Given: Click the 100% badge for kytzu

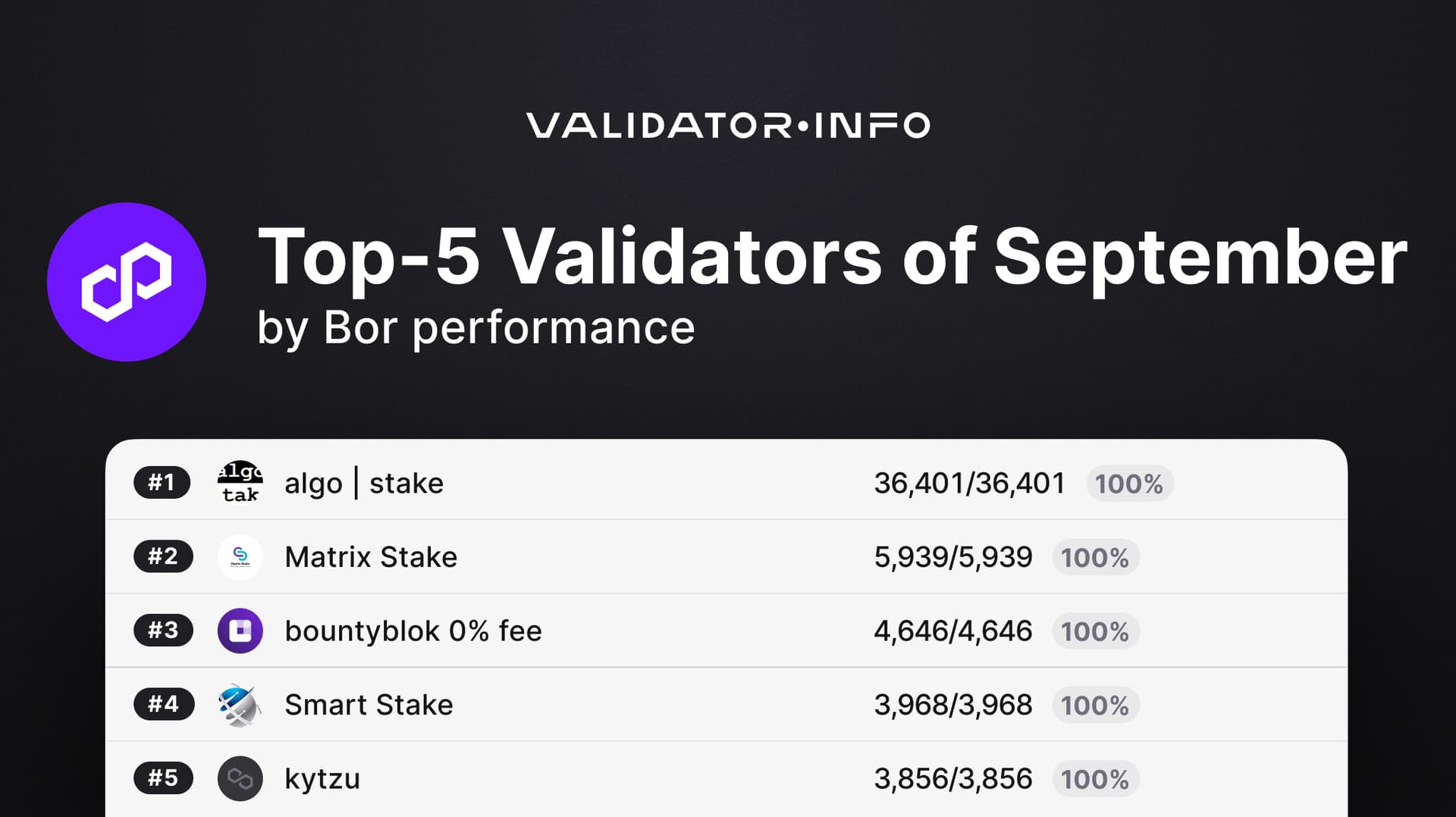Looking at the screenshot, I should 1095,779.
